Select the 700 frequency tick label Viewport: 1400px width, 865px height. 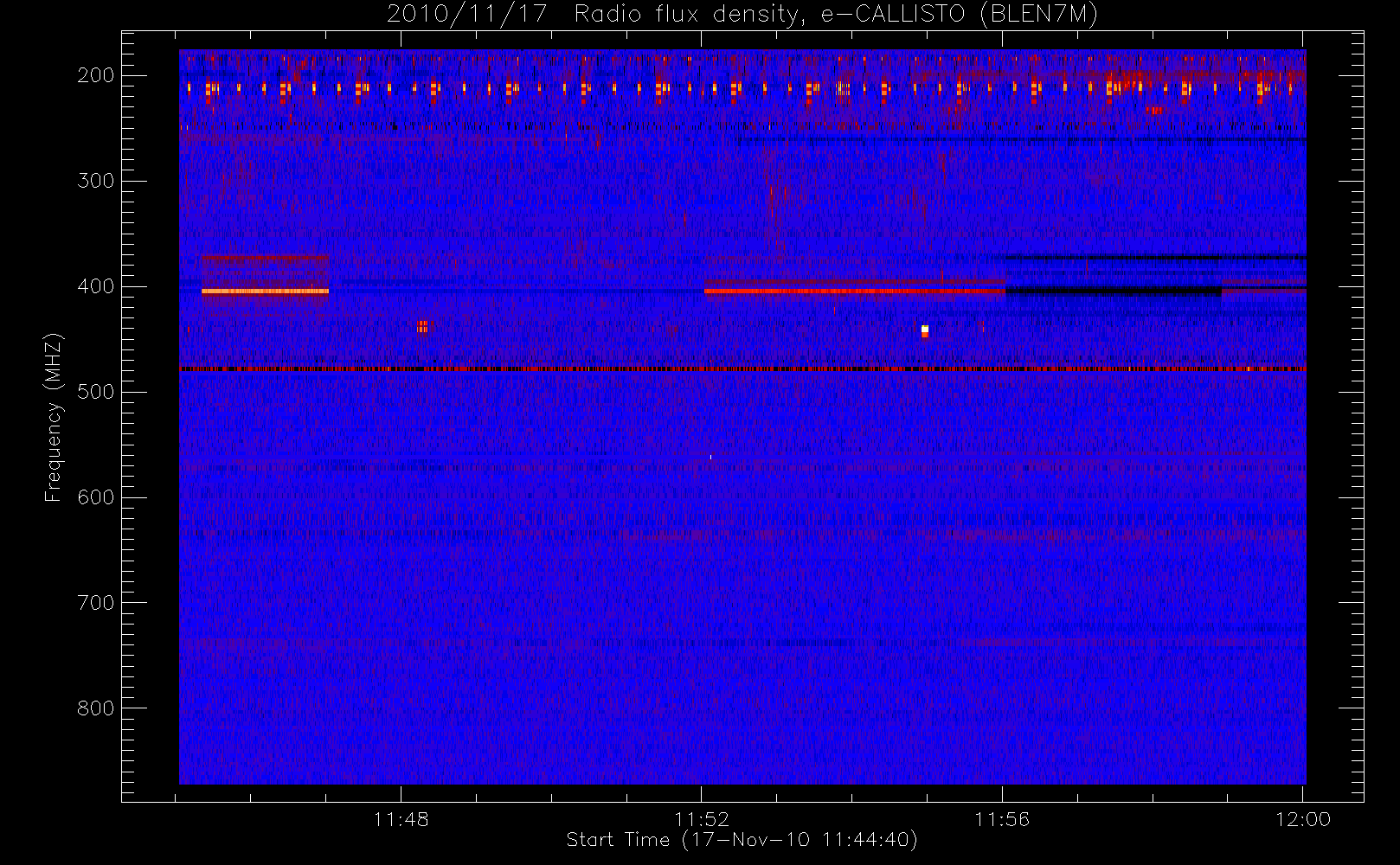(x=96, y=603)
